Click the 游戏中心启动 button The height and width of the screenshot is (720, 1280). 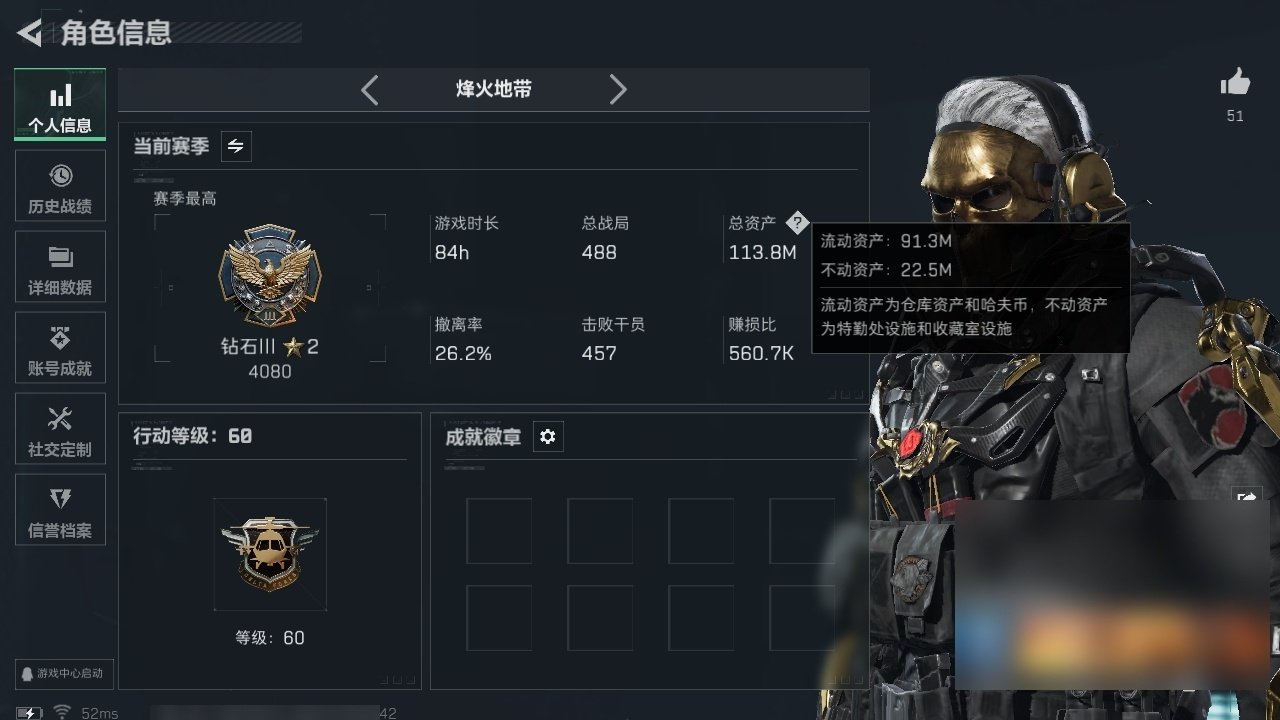pos(61,673)
